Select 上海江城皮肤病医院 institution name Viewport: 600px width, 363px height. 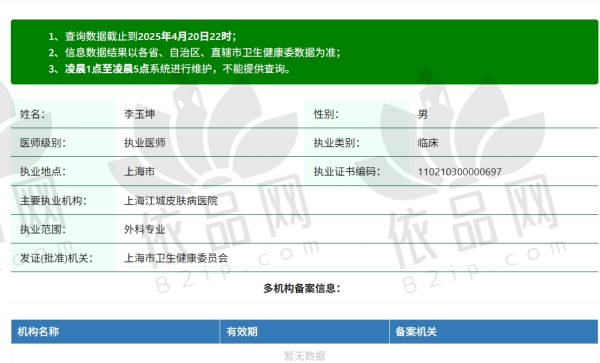(x=171, y=200)
